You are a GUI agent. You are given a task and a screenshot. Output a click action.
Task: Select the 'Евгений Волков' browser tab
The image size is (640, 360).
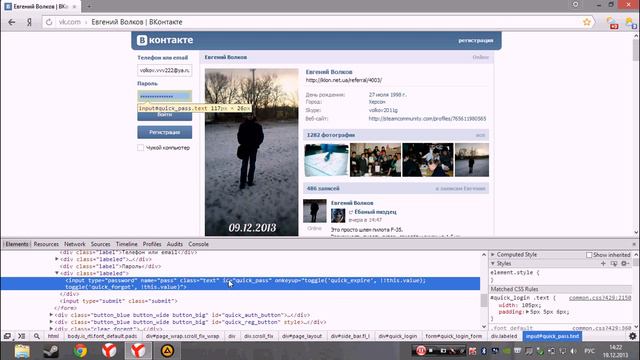[40, 7]
